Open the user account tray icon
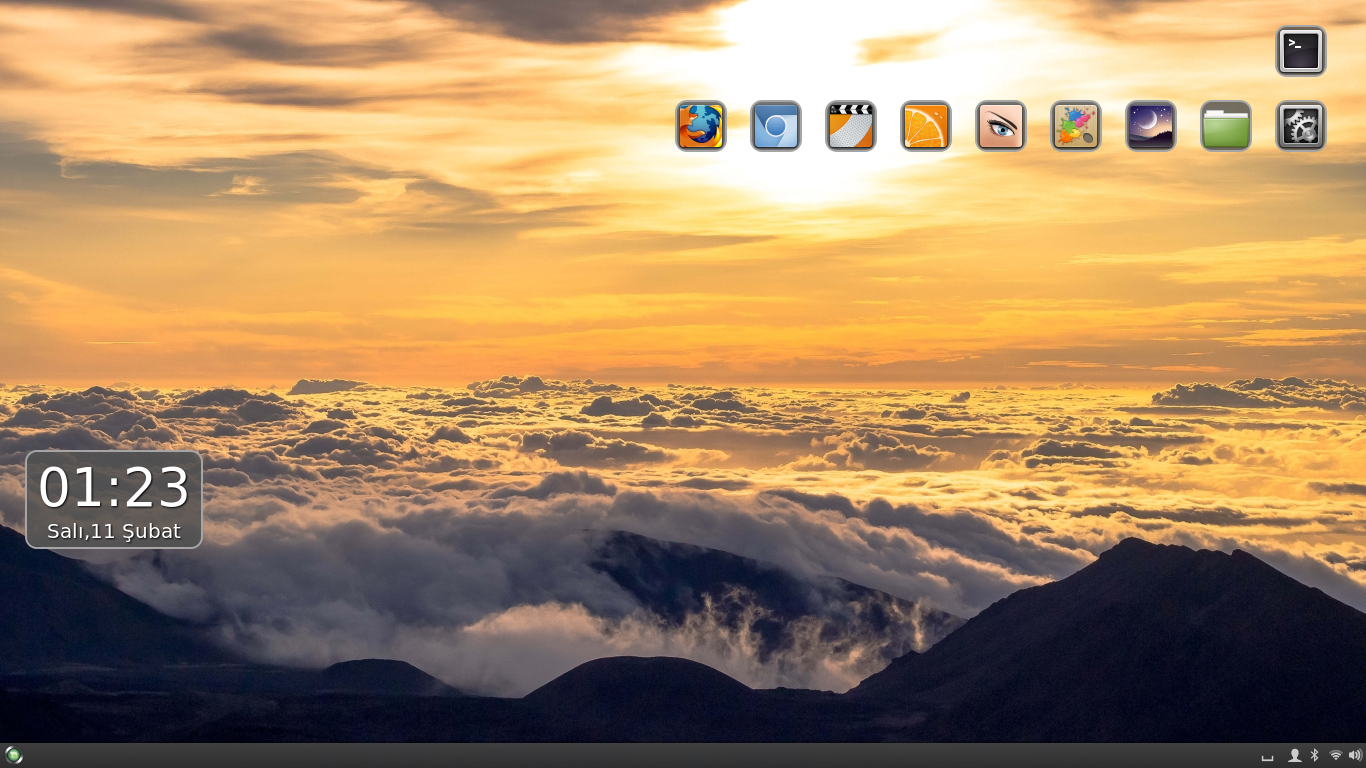1366x768 pixels. pyautogui.click(x=1295, y=755)
